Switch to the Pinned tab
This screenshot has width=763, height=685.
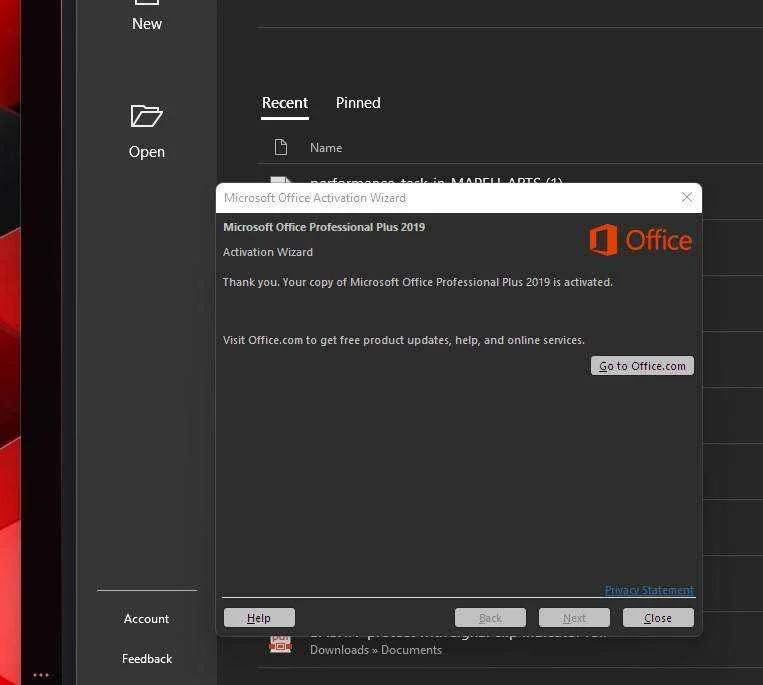coord(358,103)
